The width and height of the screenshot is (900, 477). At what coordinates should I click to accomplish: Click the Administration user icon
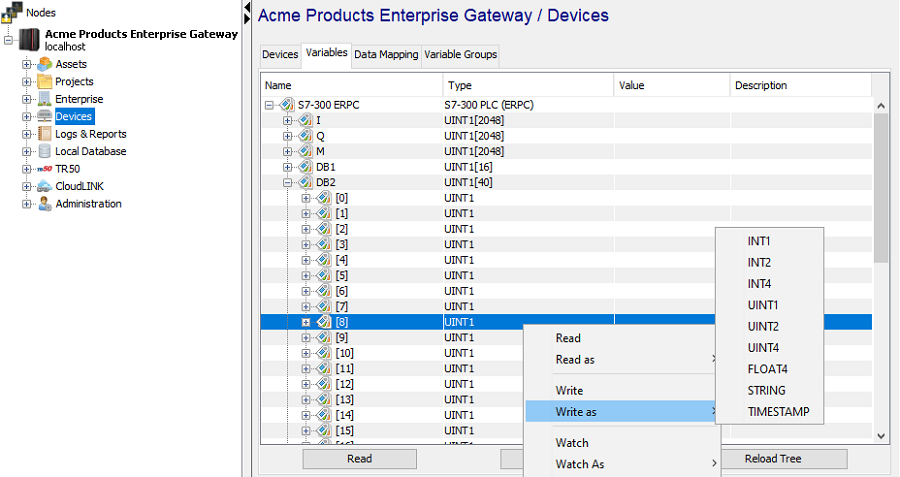(45, 203)
